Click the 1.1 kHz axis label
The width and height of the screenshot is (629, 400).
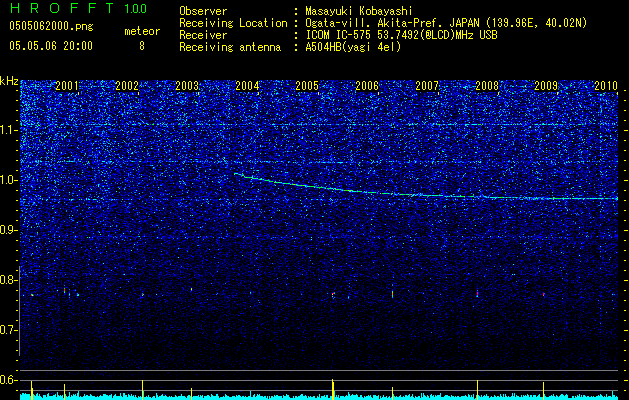(8, 130)
